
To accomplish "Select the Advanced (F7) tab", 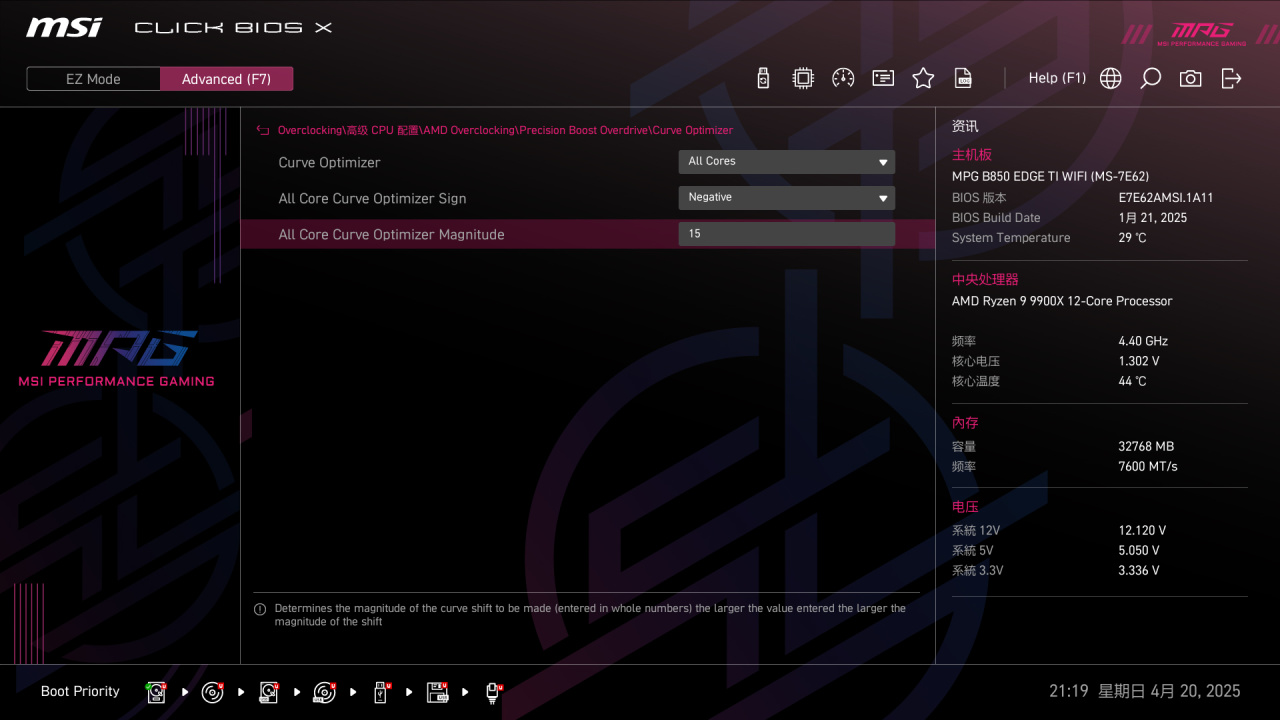I will pos(226,79).
